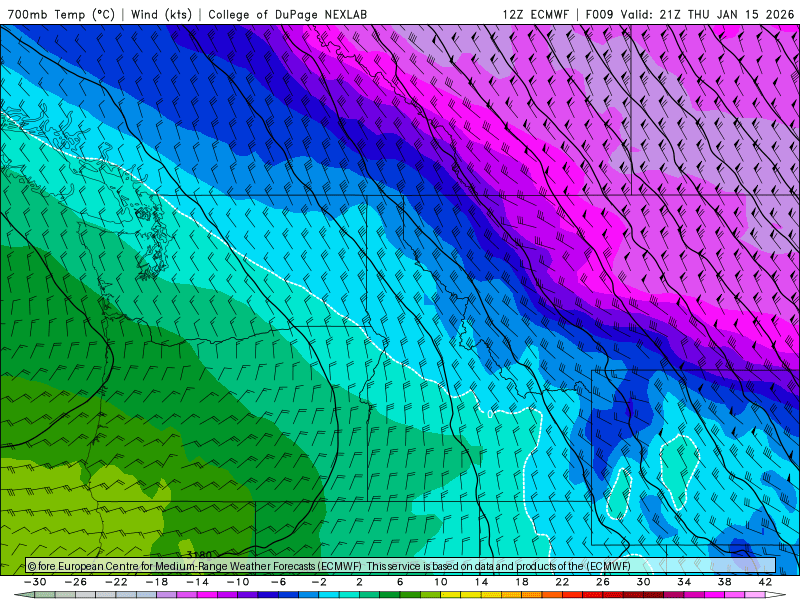
Task: Click the "18" color scale label
Action: click(x=521, y=582)
